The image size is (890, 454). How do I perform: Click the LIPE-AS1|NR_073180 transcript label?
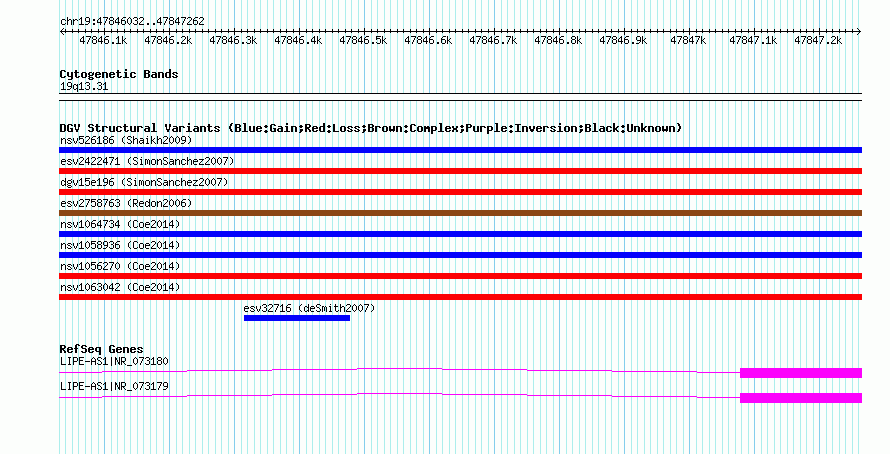tap(114, 361)
